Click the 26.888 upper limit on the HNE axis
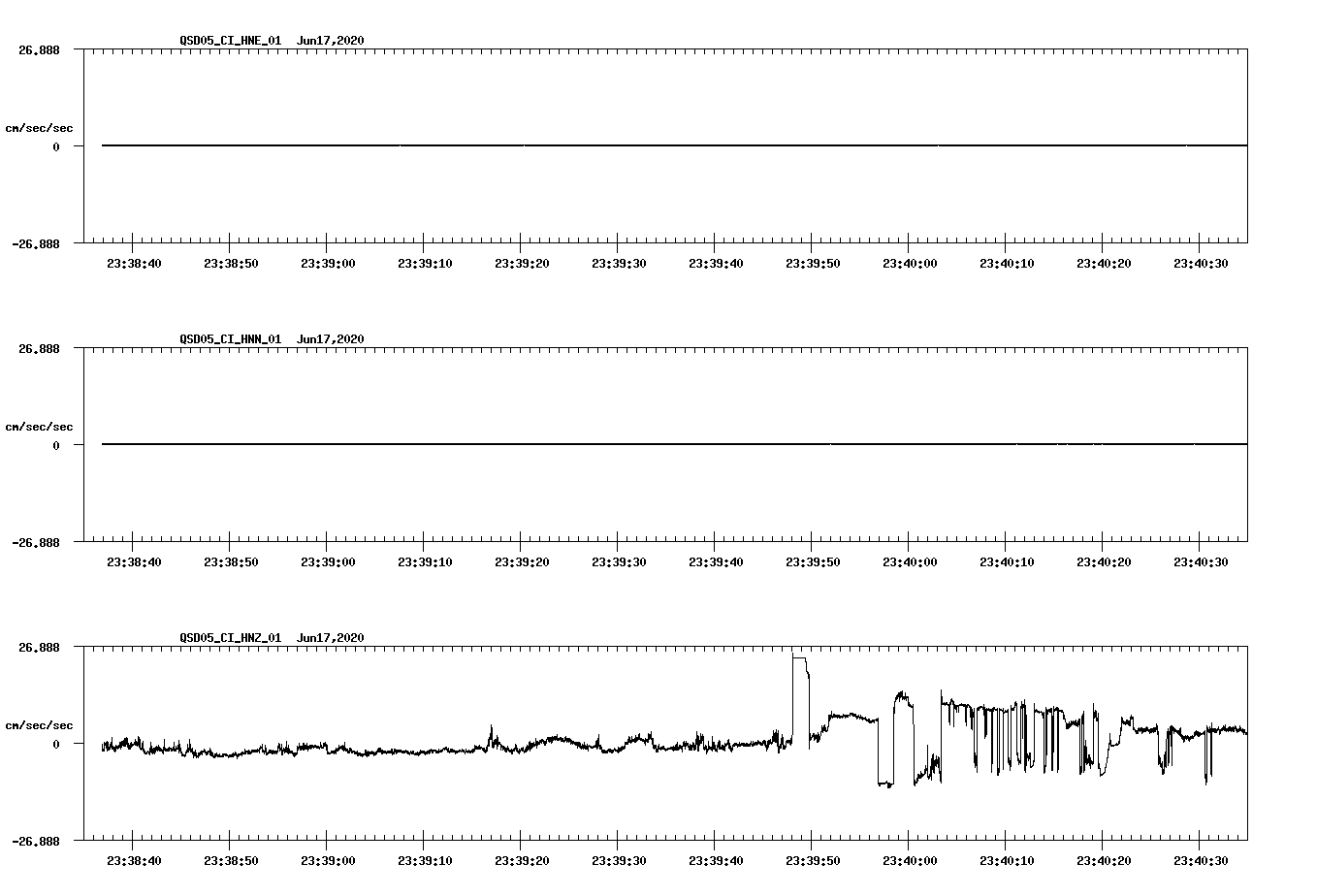The image size is (1317, 896). pyautogui.click(x=39, y=49)
